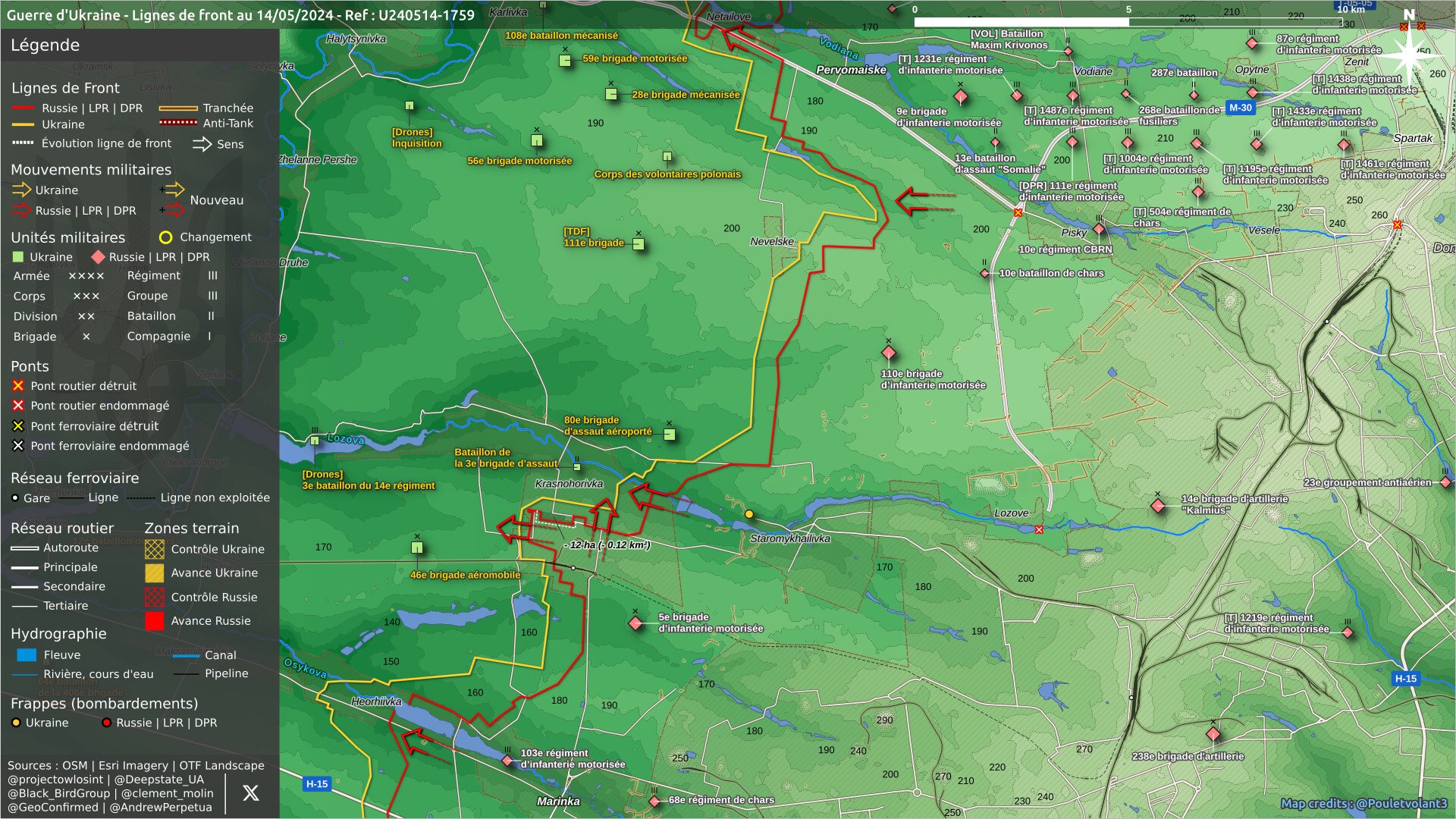Select the 28e brigade mécanisée square marker
Viewport: 1456px width, 819px height.
click(x=611, y=95)
